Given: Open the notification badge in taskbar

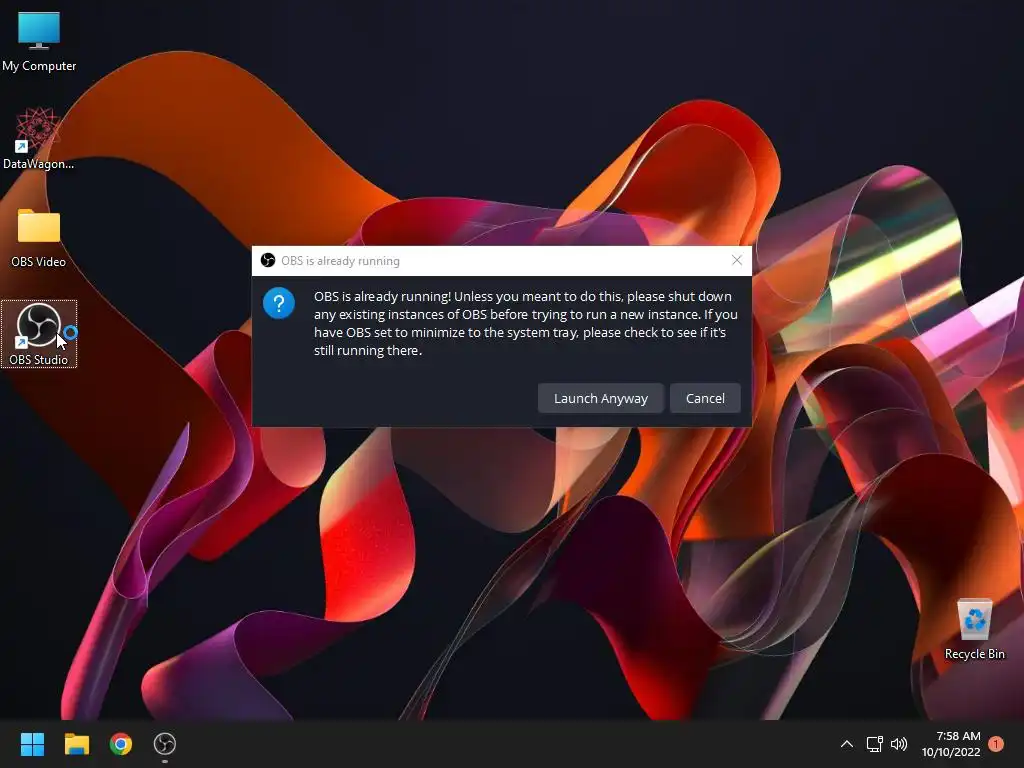Looking at the screenshot, I should 996,744.
